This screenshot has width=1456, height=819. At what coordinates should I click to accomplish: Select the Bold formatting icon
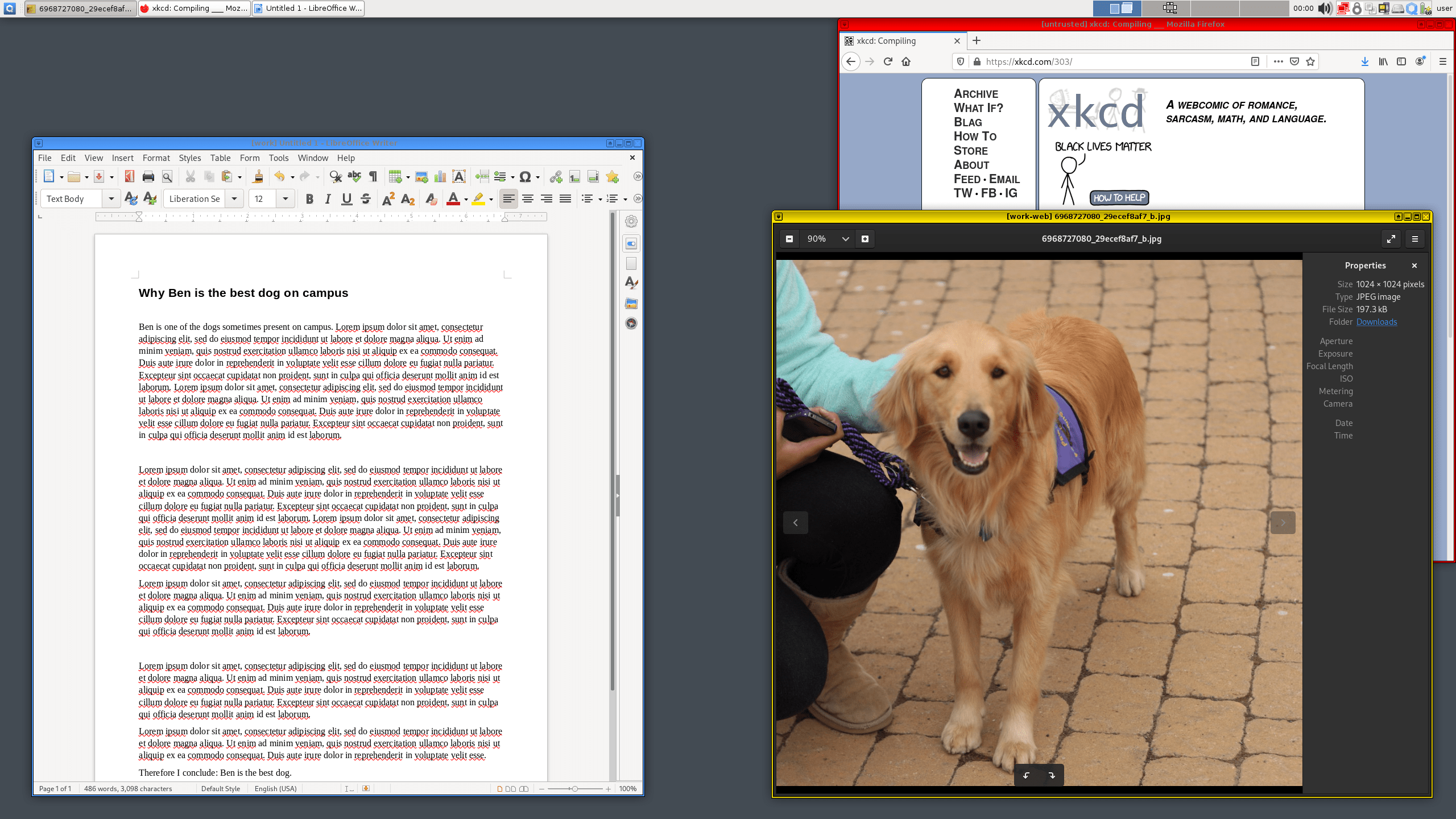(308, 198)
